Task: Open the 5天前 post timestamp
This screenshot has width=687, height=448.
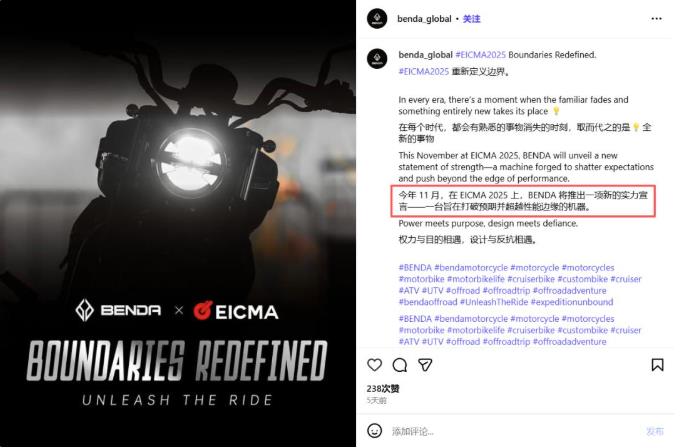Action: [x=376, y=400]
